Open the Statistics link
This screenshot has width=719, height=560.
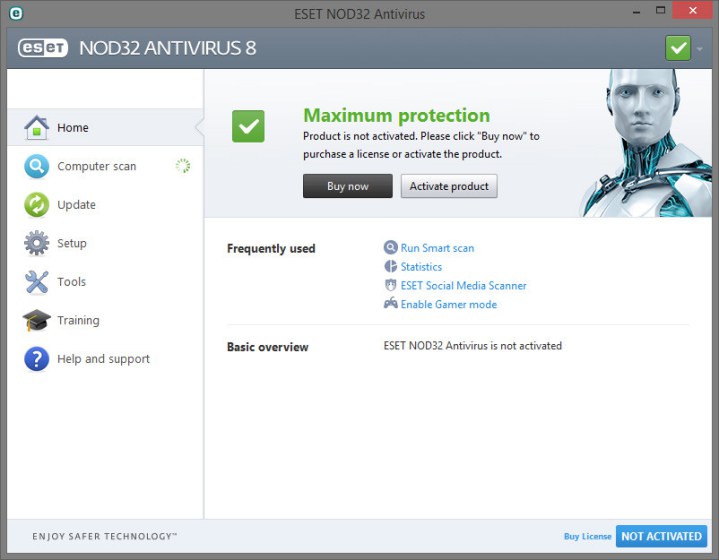point(421,267)
